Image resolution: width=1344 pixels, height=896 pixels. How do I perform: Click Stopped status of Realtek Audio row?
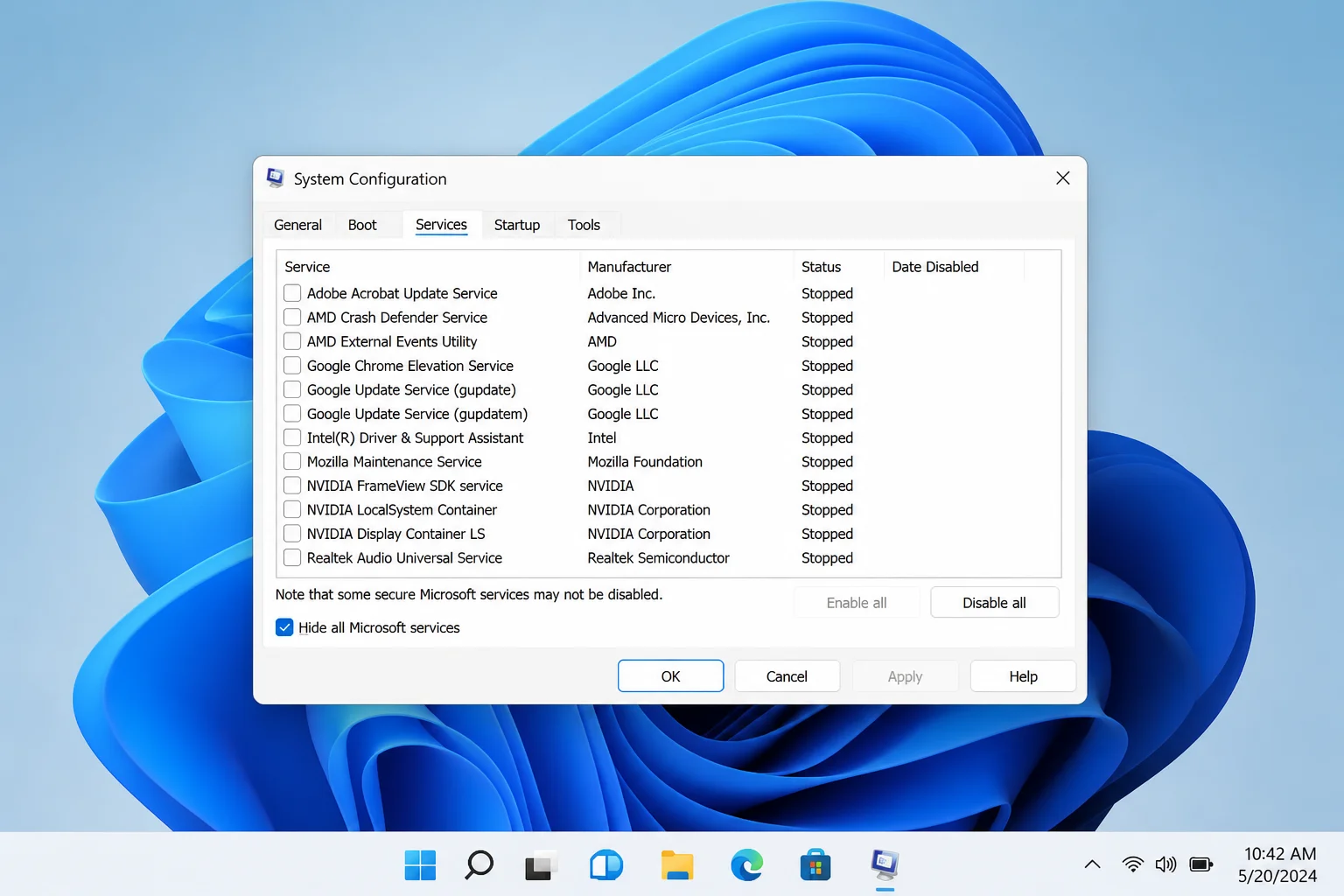pos(827,557)
